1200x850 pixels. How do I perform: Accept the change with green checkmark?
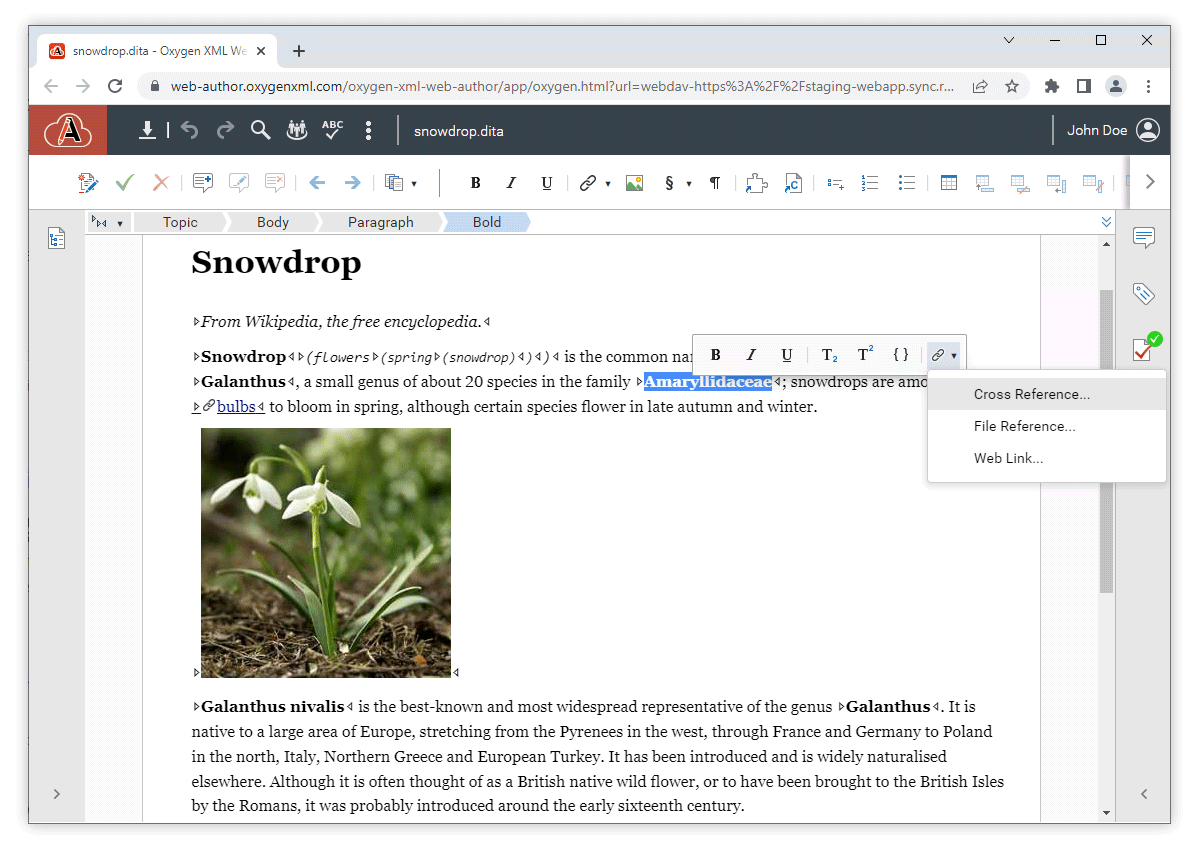pos(125,183)
